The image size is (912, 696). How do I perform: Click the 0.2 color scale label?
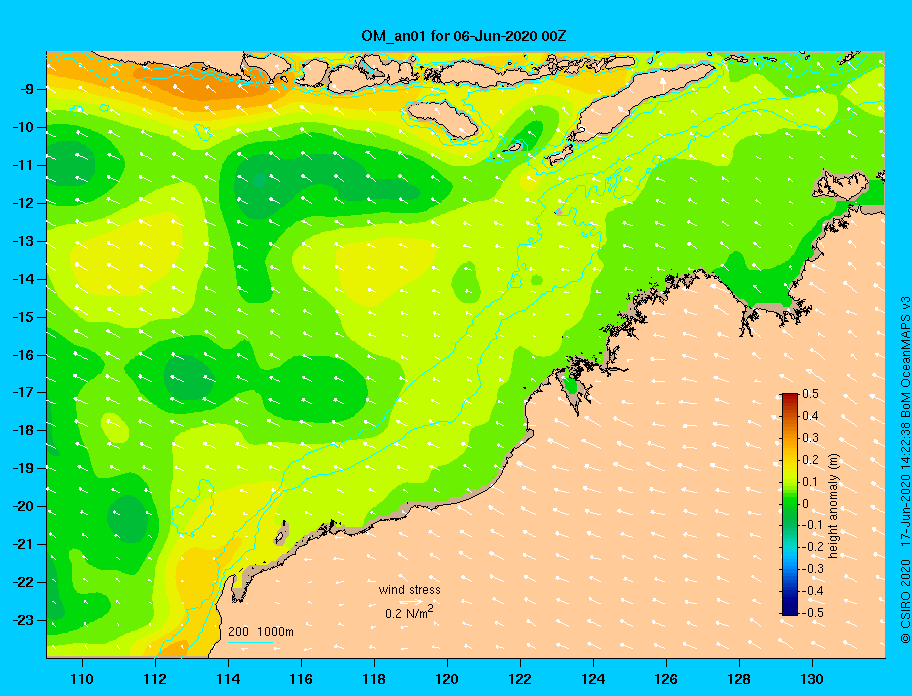click(x=810, y=460)
